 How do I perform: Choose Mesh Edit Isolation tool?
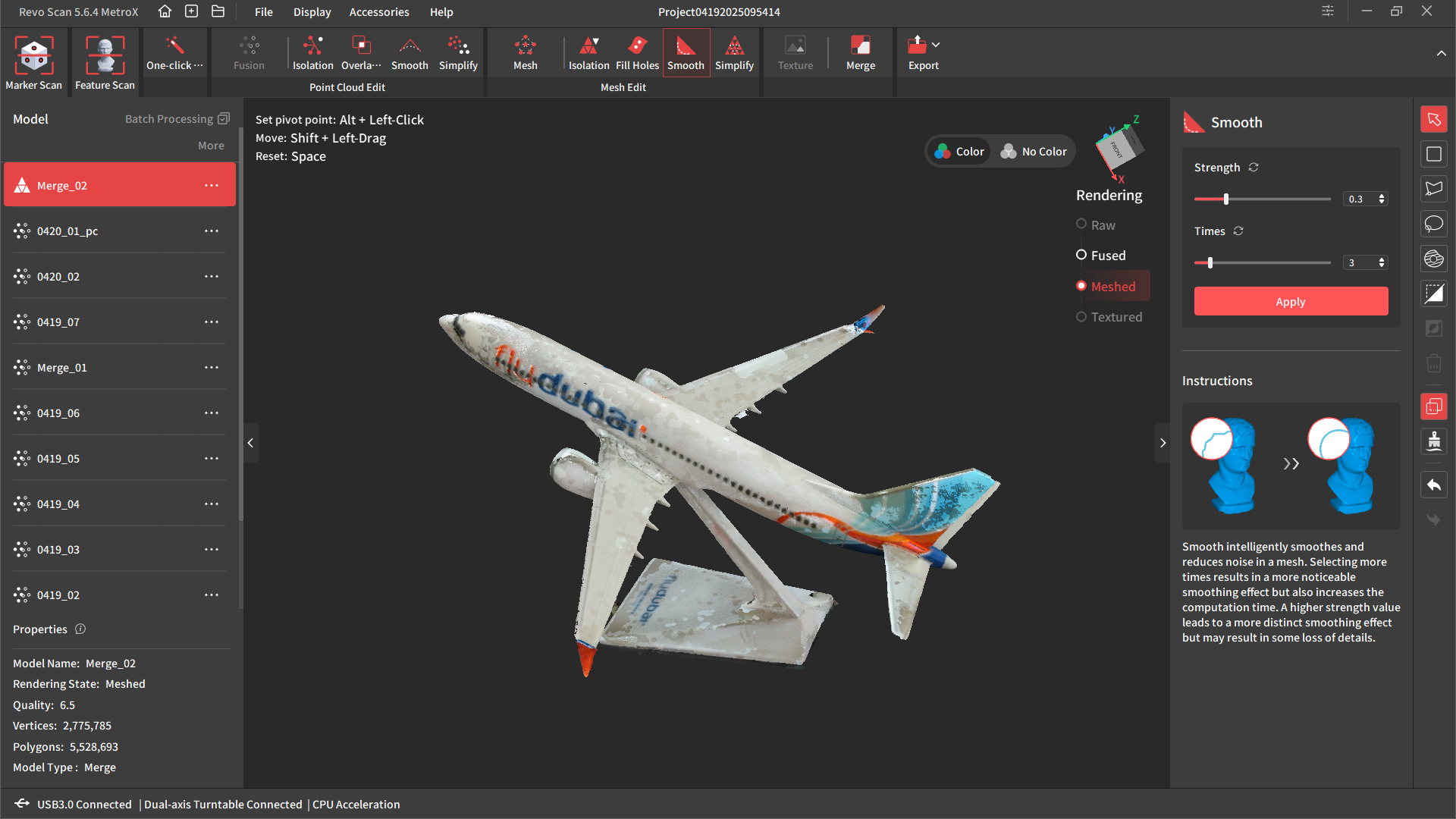588,52
